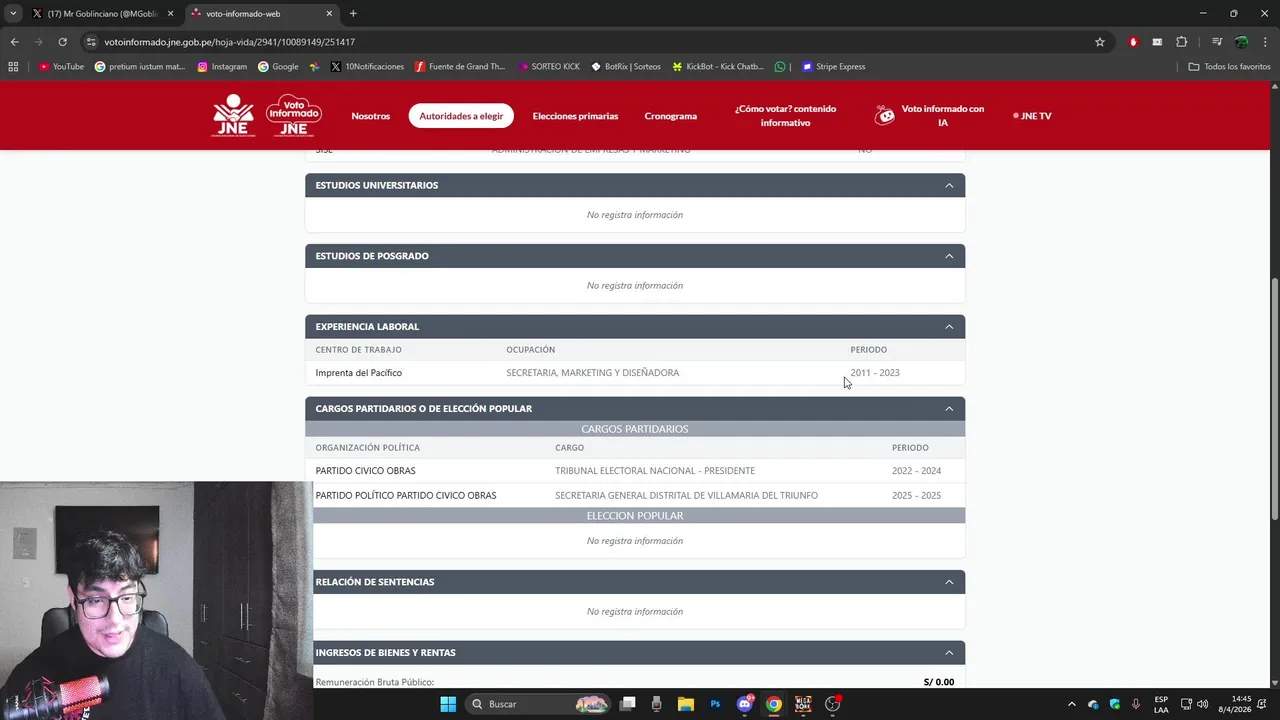Click the address bar URL
Screen dimensions: 1280x720
230,42
